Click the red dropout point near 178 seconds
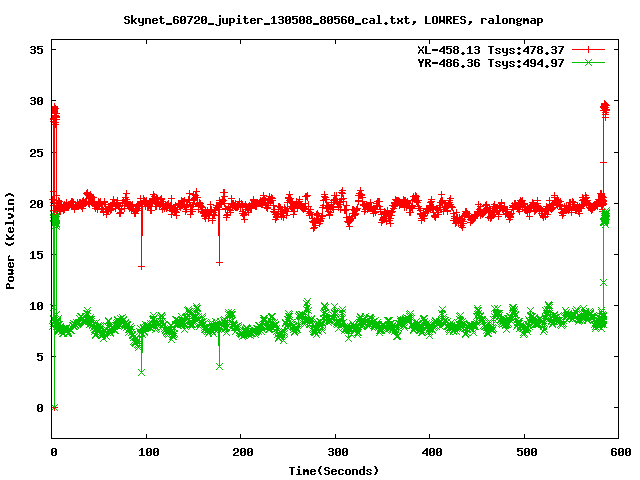Screen dimensions: 640x480 click(219, 263)
